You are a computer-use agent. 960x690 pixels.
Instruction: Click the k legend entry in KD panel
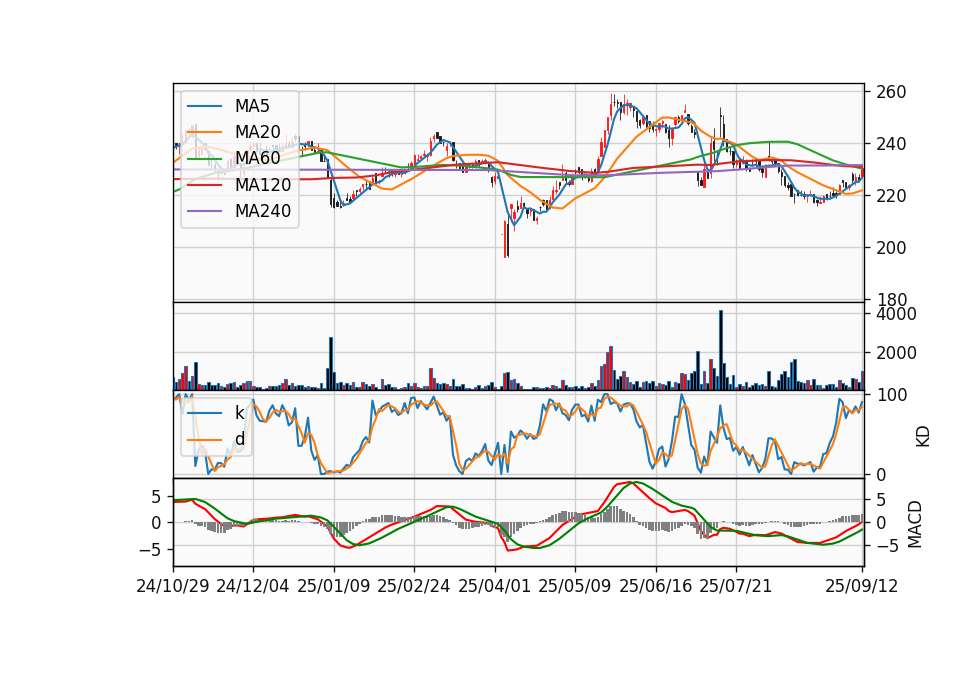point(239,413)
